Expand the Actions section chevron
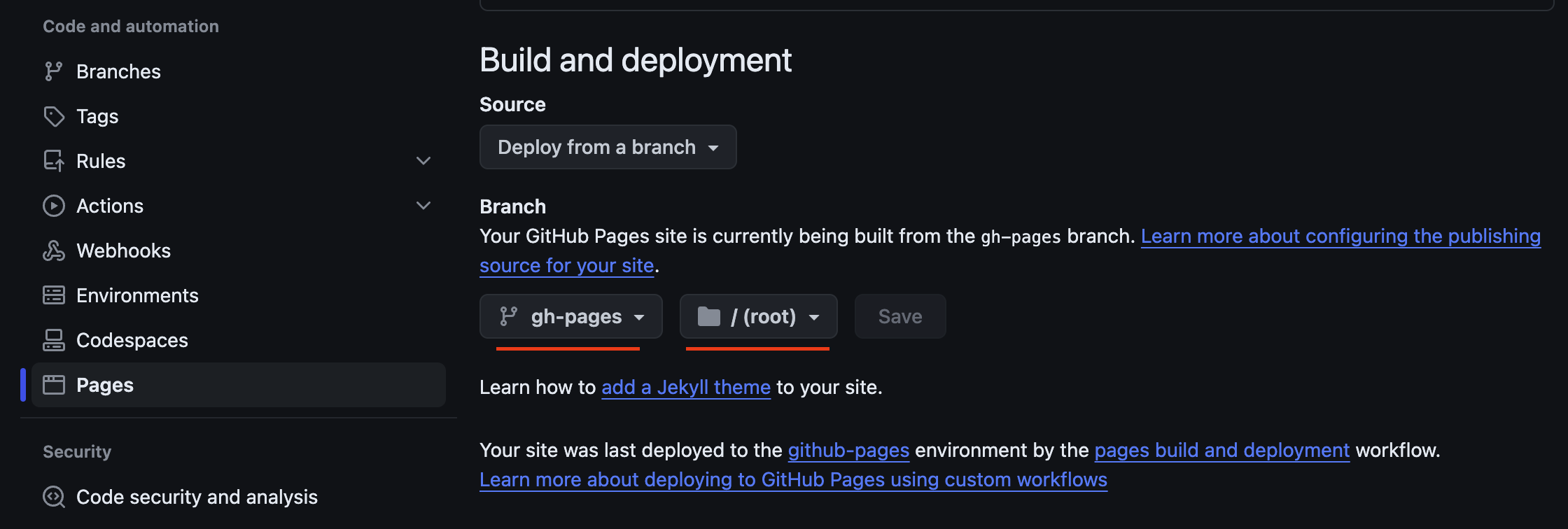This screenshot has height=529, width=1568. 423,206
